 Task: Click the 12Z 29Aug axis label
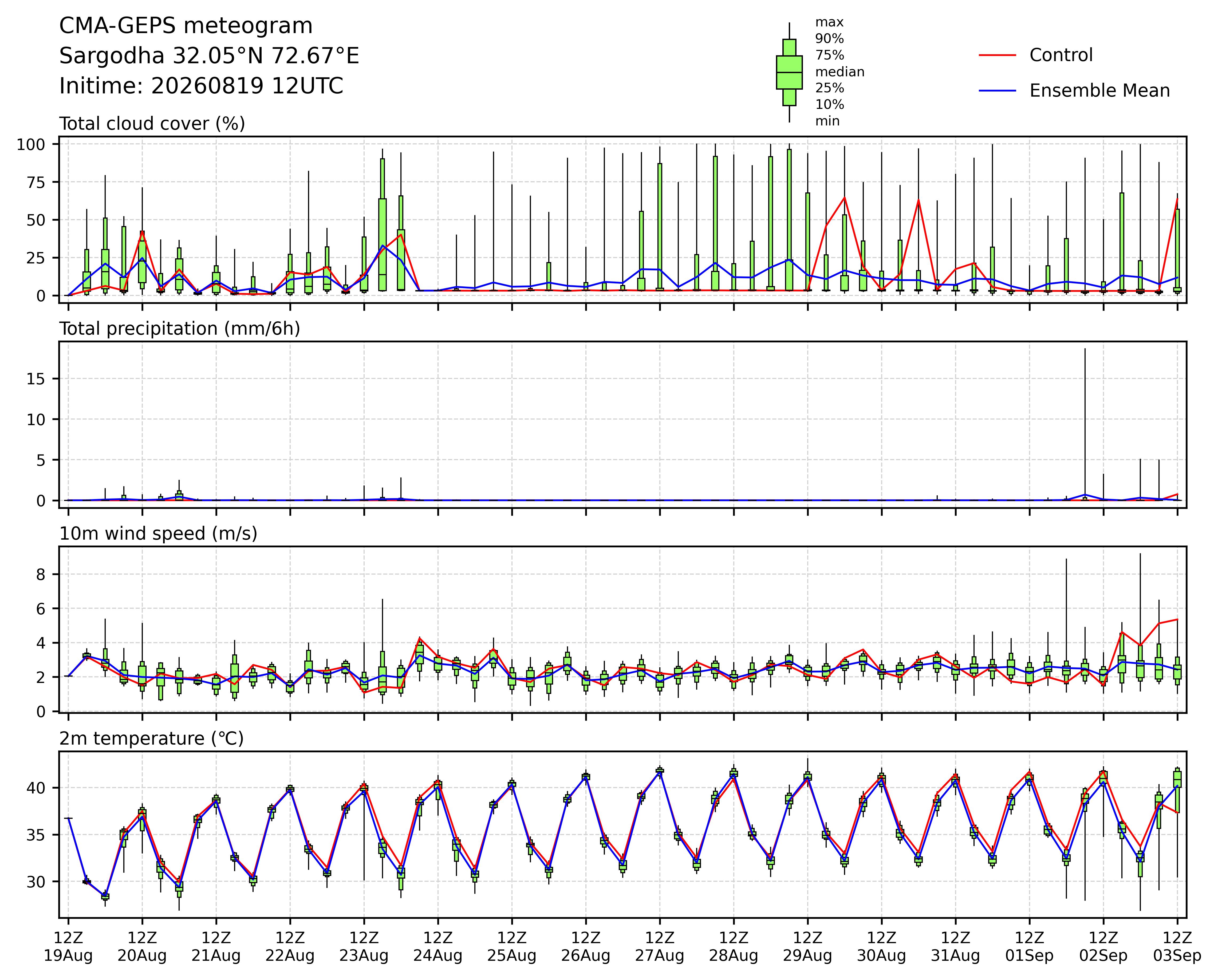pyautogui.click(x=807, y=947)
